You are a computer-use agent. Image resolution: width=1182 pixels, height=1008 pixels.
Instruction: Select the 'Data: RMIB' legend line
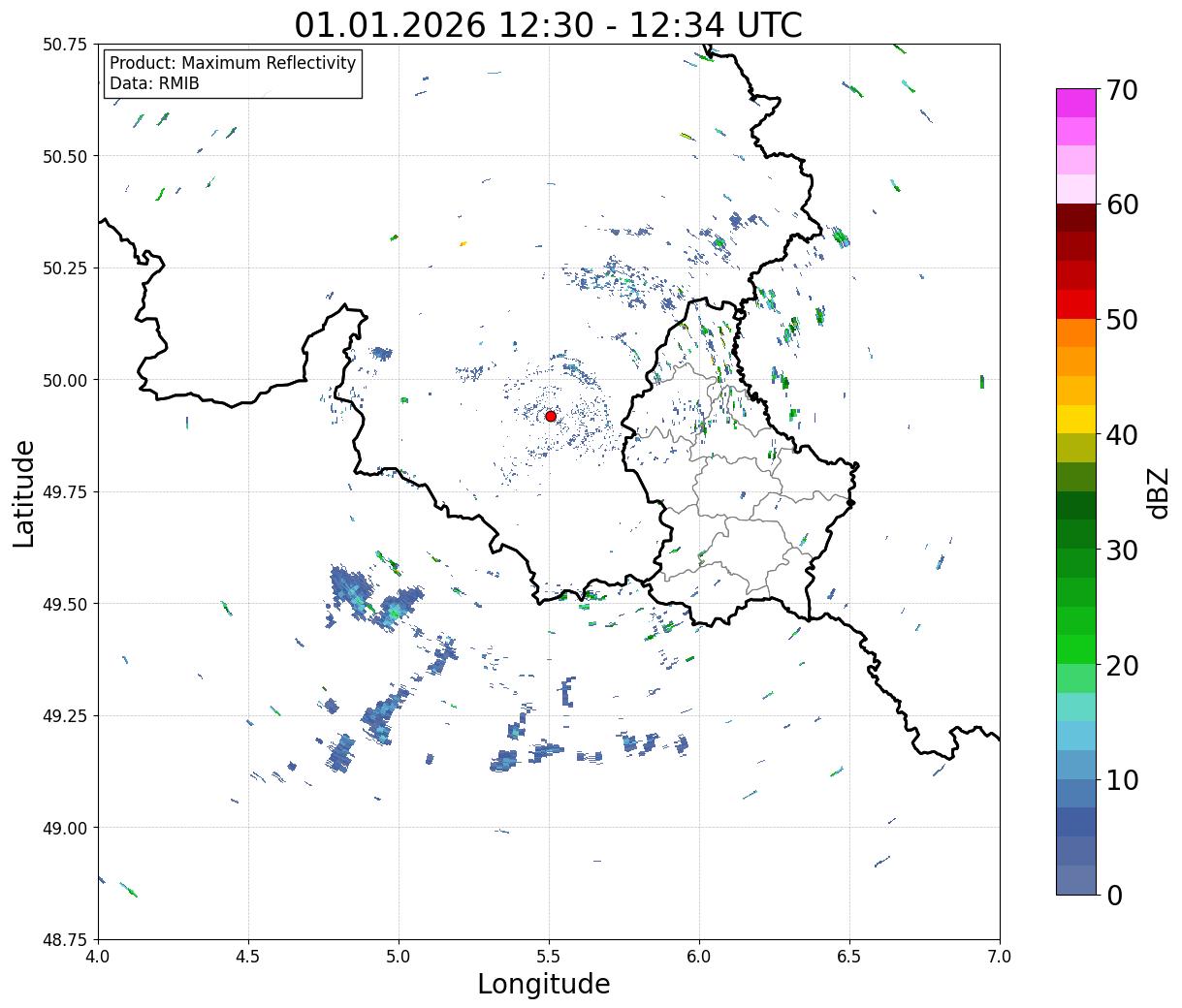coord(154,83)
